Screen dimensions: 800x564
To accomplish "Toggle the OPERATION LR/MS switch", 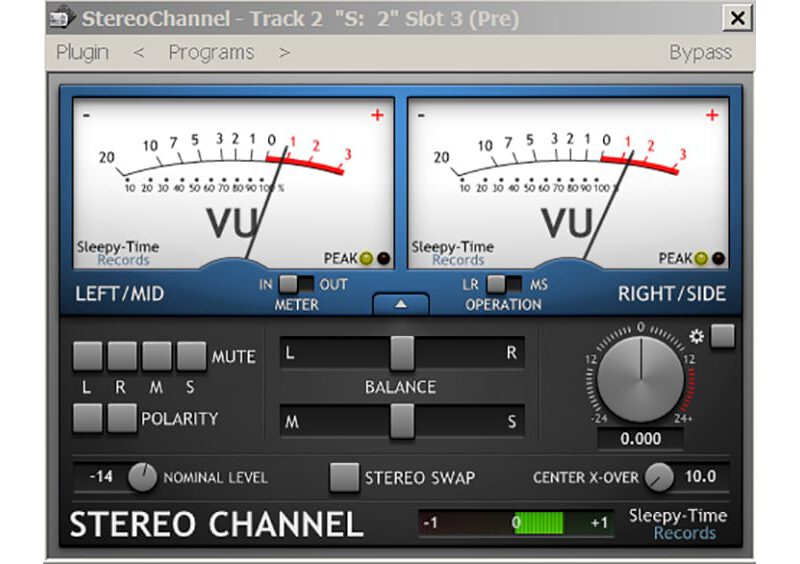I will pyautogui.click(x=504, y=284).
